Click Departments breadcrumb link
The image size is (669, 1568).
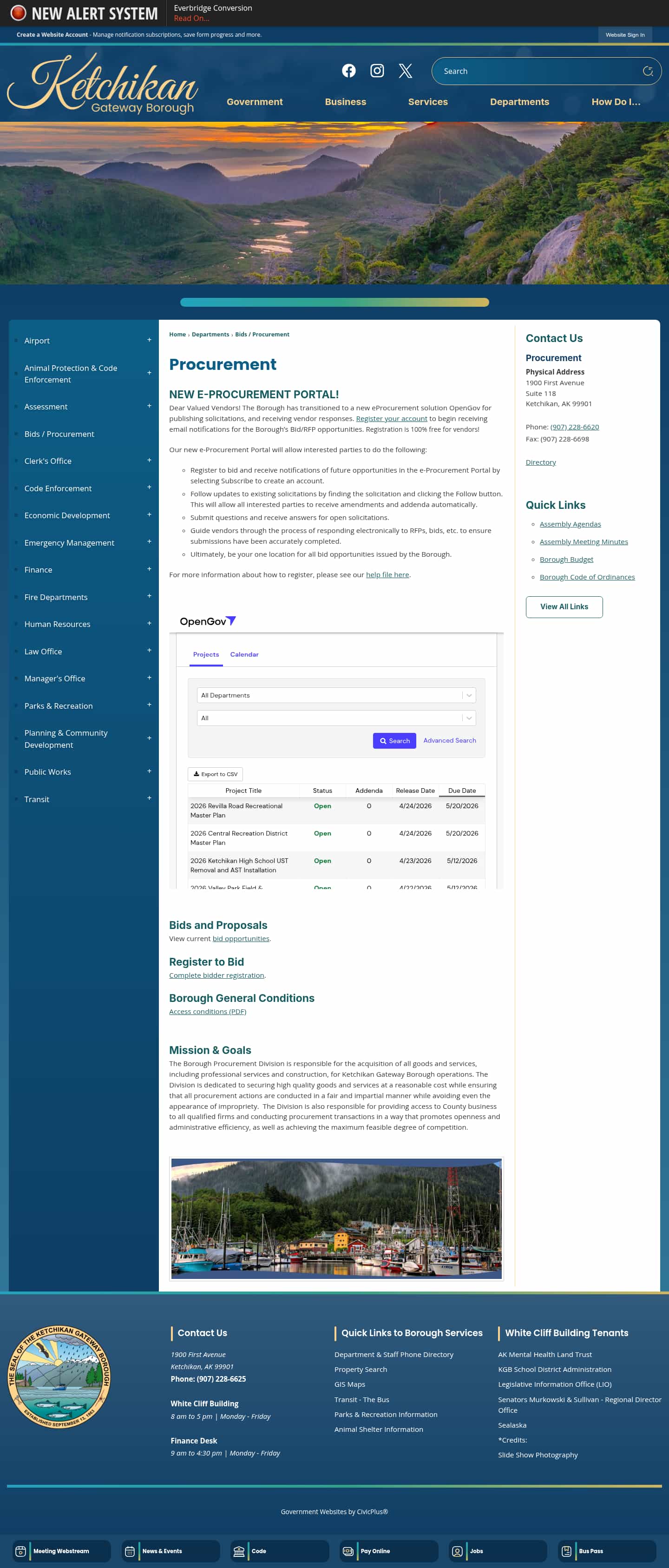(210, 334)
